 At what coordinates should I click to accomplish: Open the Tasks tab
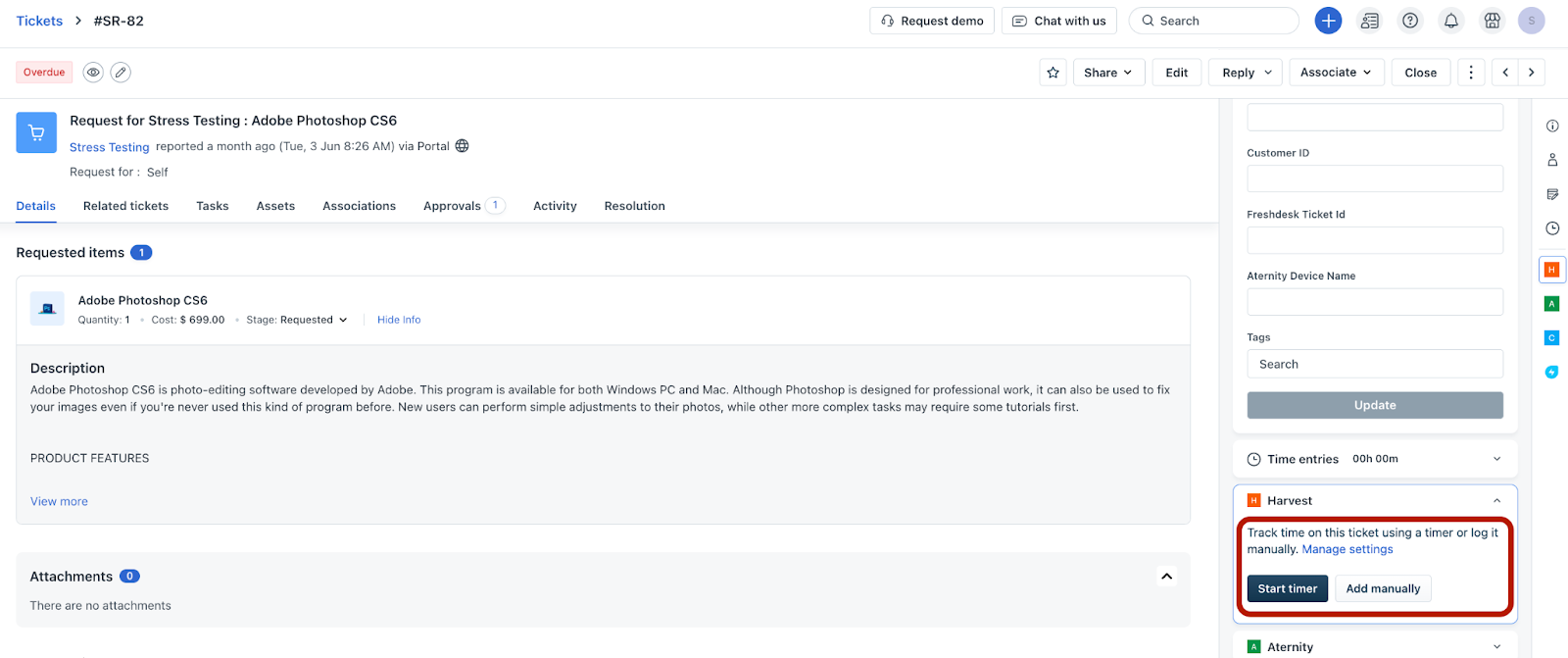click(x=213, y=206)
